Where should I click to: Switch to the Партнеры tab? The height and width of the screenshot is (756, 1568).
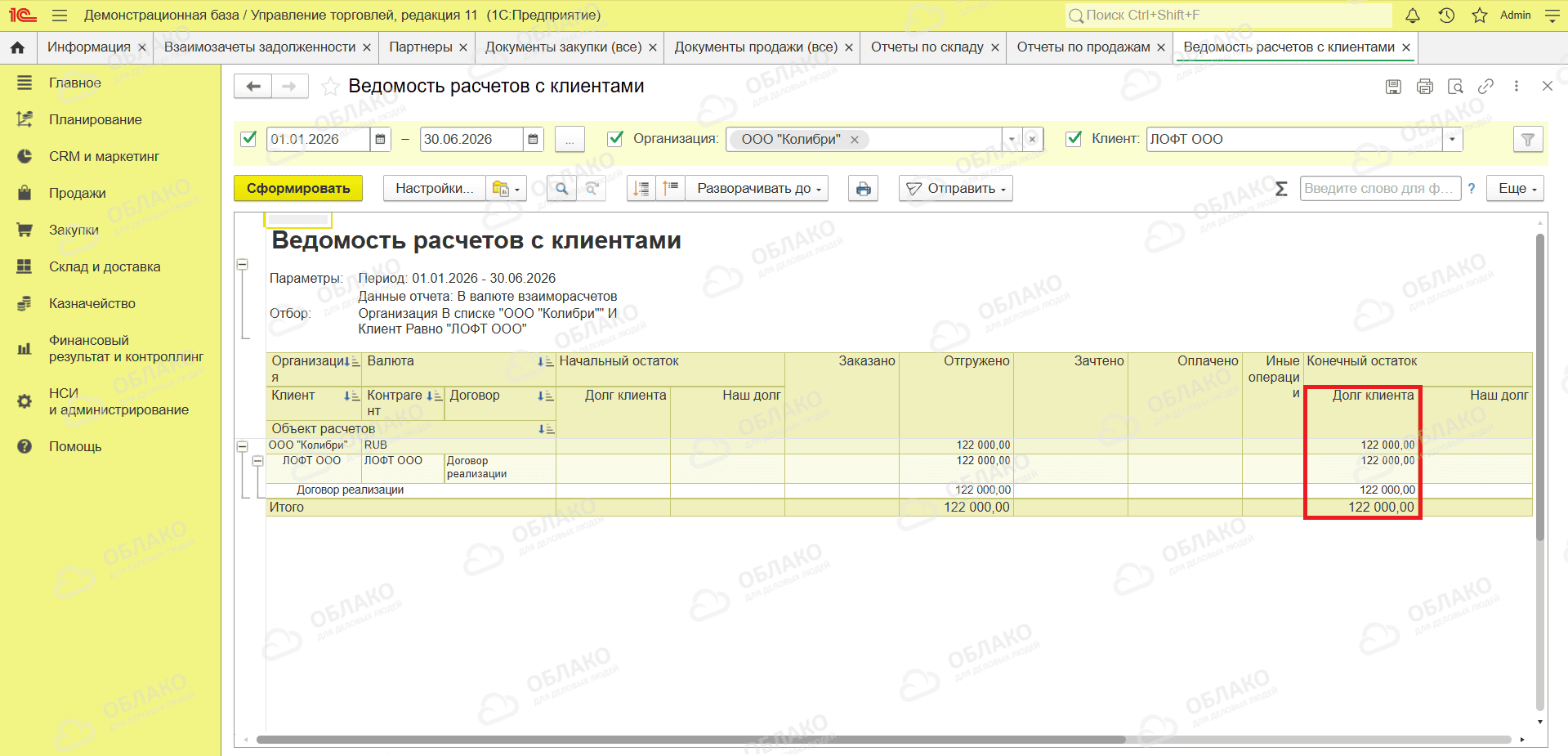[421, 47]
